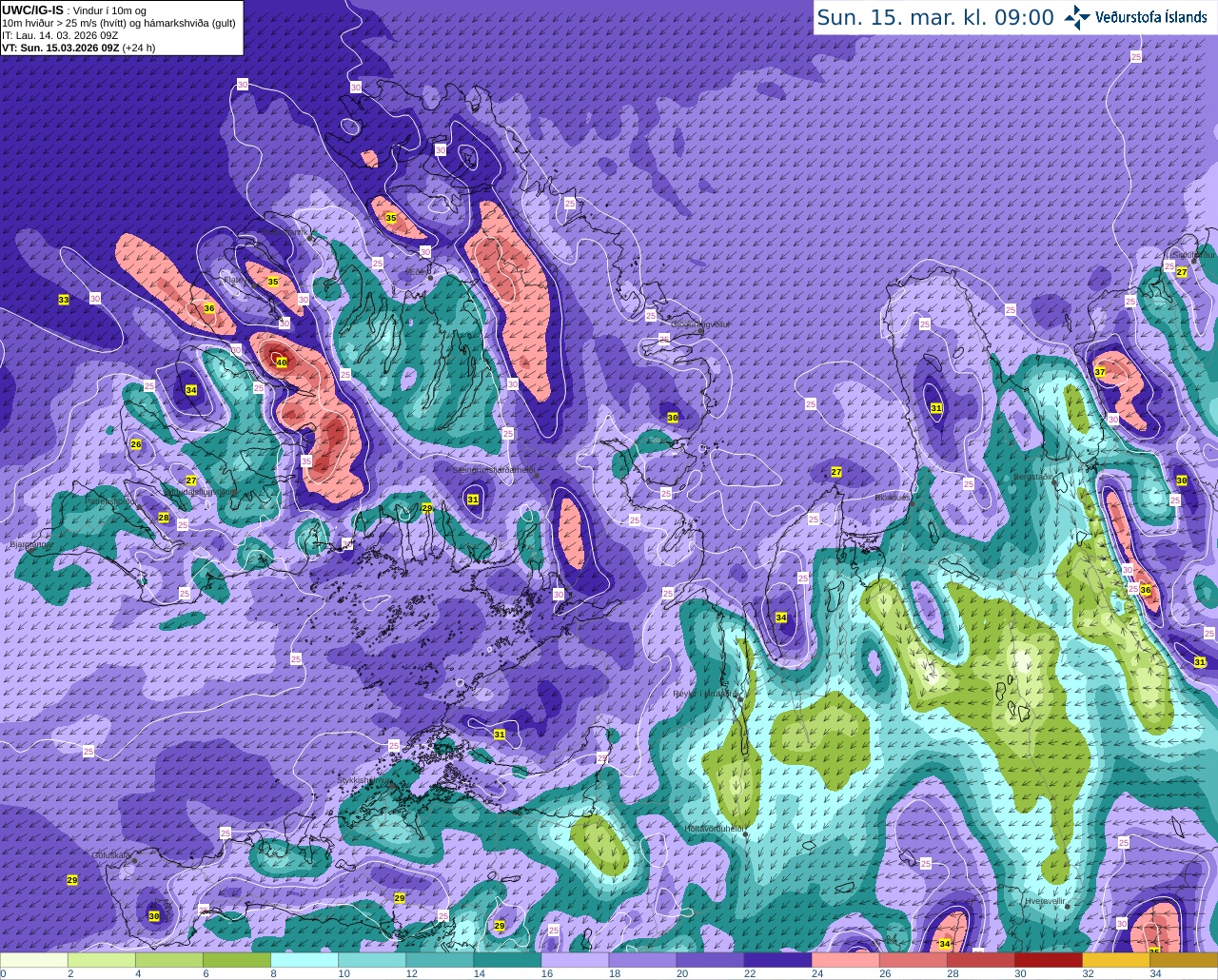1218x980 pixels.
Task: Click the IT: Lau. 14. 03. 2026 09Z line
Action: click(x=60, y=35)
